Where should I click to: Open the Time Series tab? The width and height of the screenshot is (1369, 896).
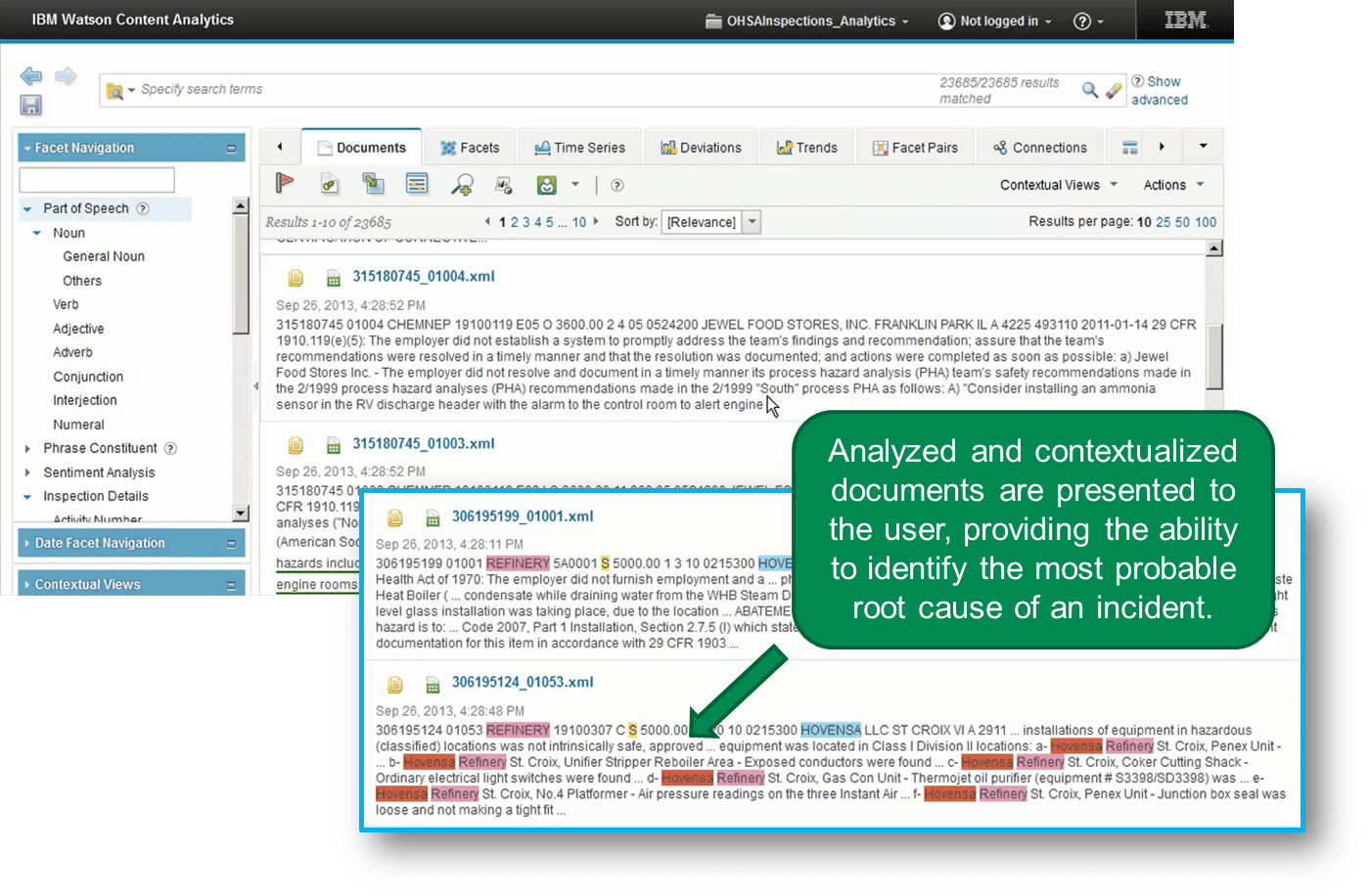click(x=579, y=148)
